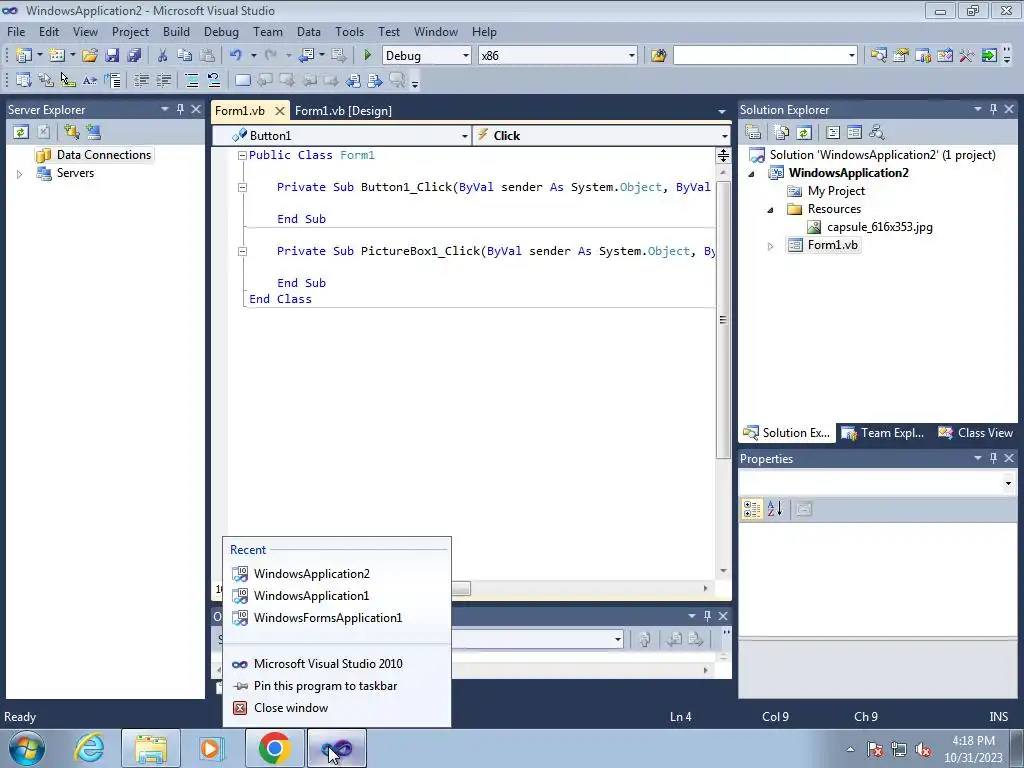The width and height of the screenshot is (1024, 768).
Task: Switch to the Class View tab
Action: pos(976,432)
